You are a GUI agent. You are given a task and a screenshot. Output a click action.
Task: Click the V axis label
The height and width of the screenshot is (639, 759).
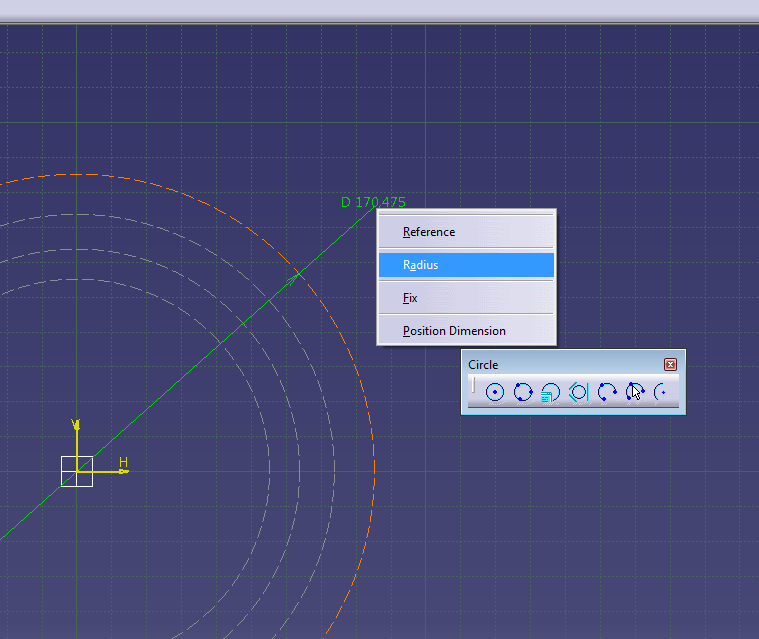click(76, 425)
